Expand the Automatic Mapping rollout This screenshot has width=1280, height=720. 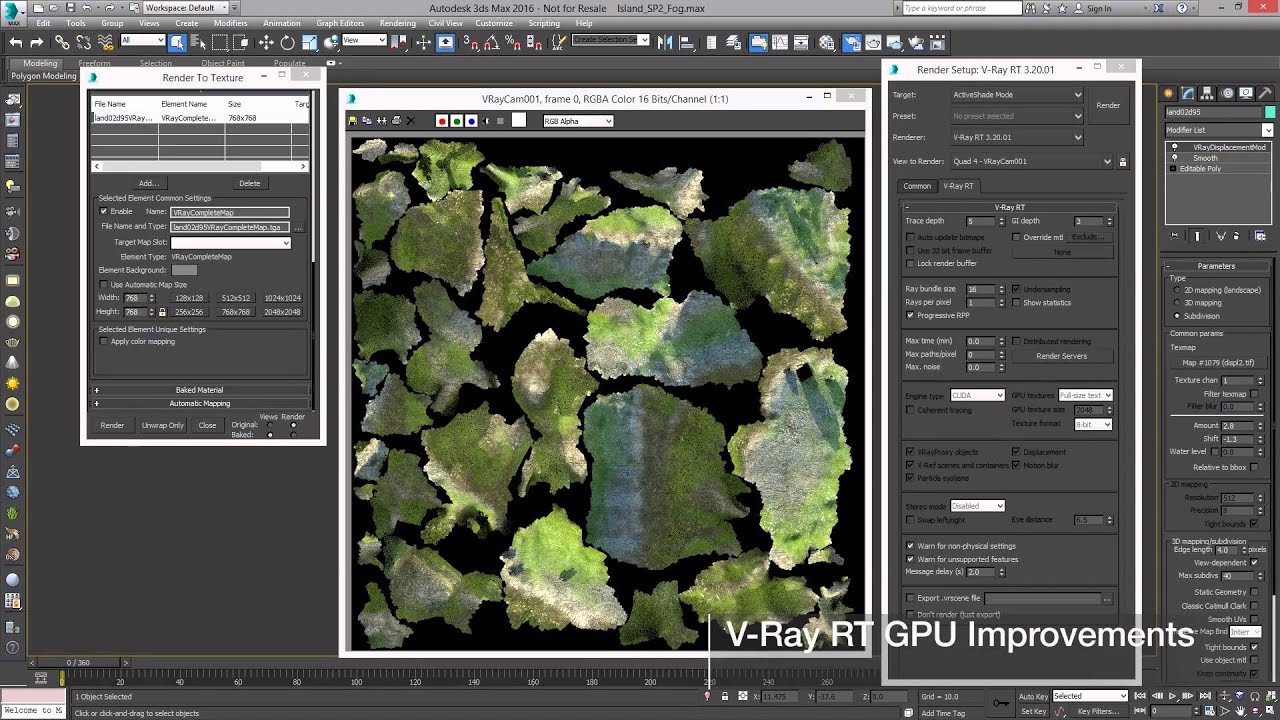pos(200,403)
